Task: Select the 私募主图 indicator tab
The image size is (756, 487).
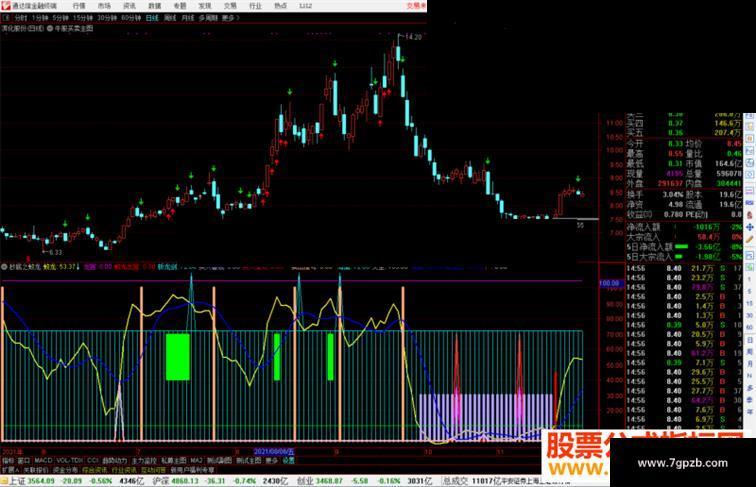Action: [174, 460]
